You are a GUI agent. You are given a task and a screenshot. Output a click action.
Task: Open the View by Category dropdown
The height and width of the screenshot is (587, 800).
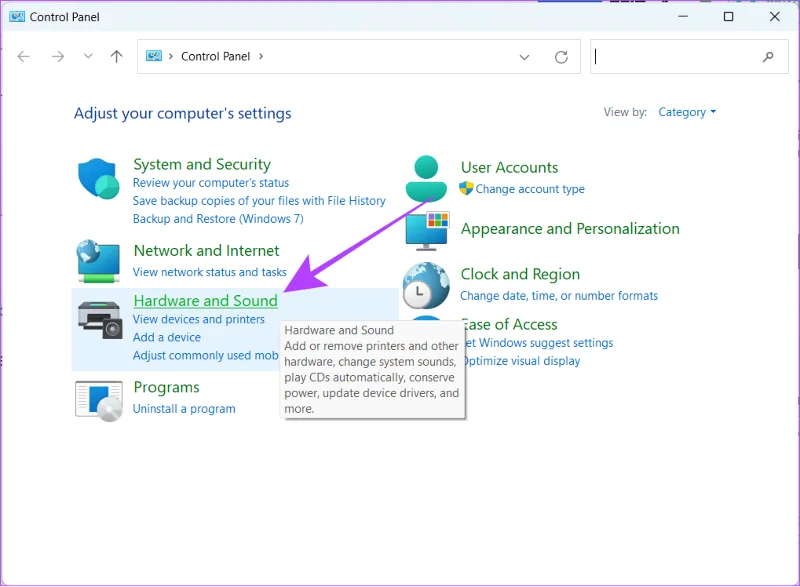click(687, 112)
